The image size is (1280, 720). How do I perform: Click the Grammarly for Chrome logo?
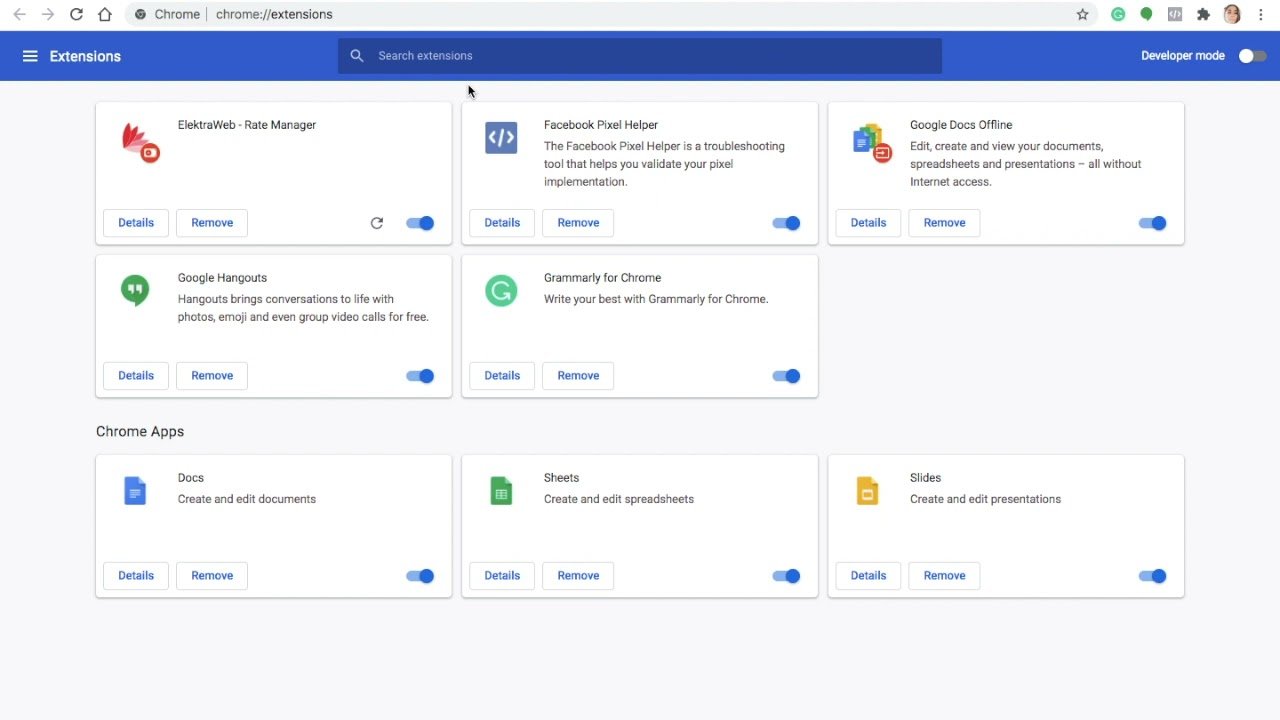(x=501, y=291)
